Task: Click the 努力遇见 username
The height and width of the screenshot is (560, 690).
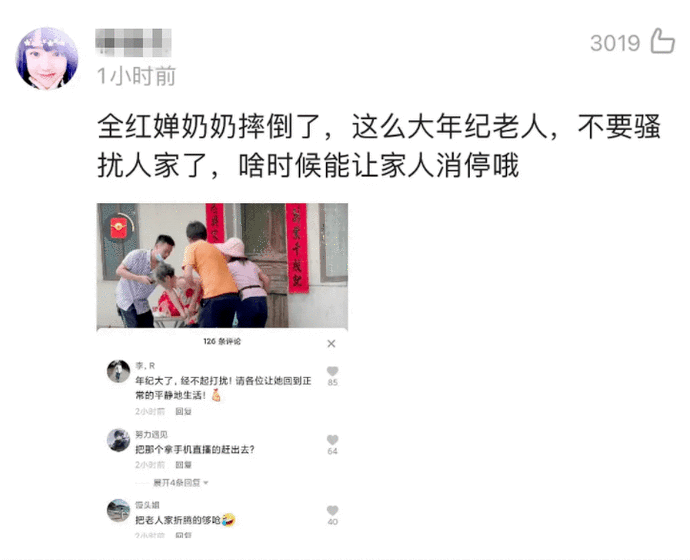Action: click(151, 434)
